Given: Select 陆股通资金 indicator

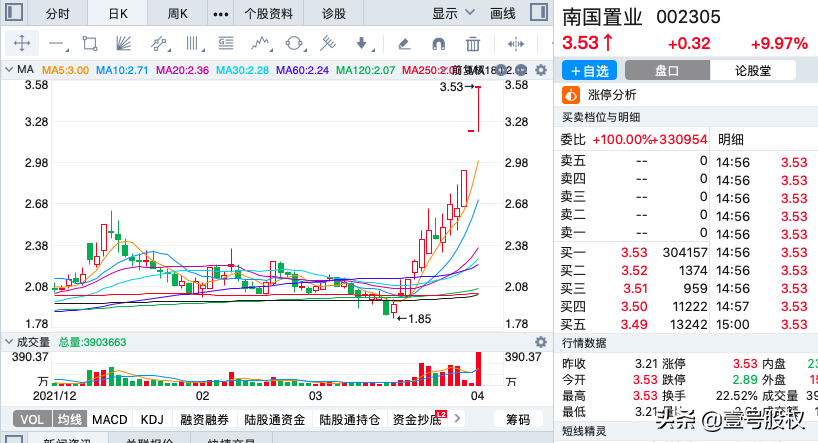Looking at the screenshot, I should [x=274, y=420].
